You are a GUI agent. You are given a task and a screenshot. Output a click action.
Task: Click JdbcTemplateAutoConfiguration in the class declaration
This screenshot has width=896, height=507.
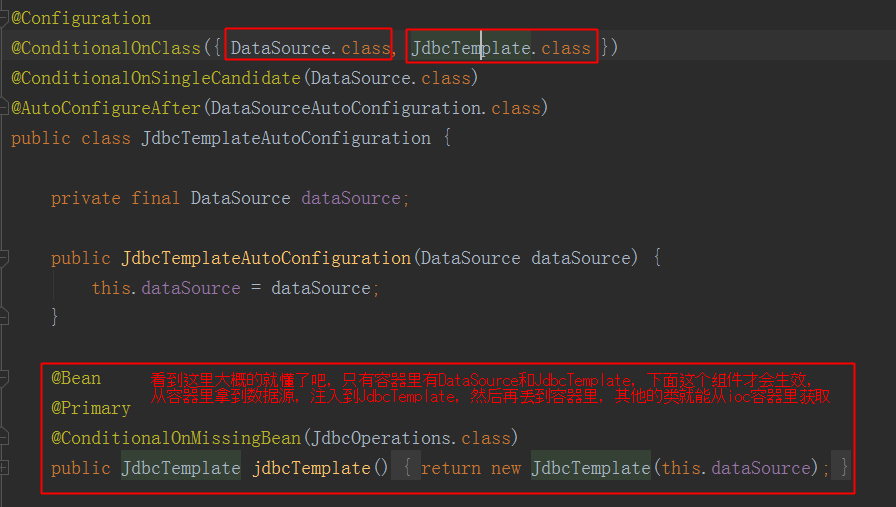coord(286,138)
